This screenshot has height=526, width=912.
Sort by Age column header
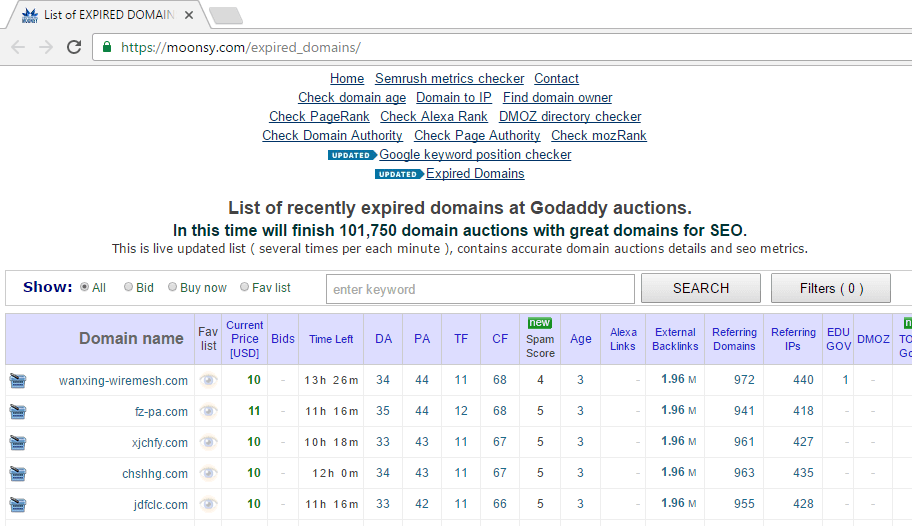[580, 339]
